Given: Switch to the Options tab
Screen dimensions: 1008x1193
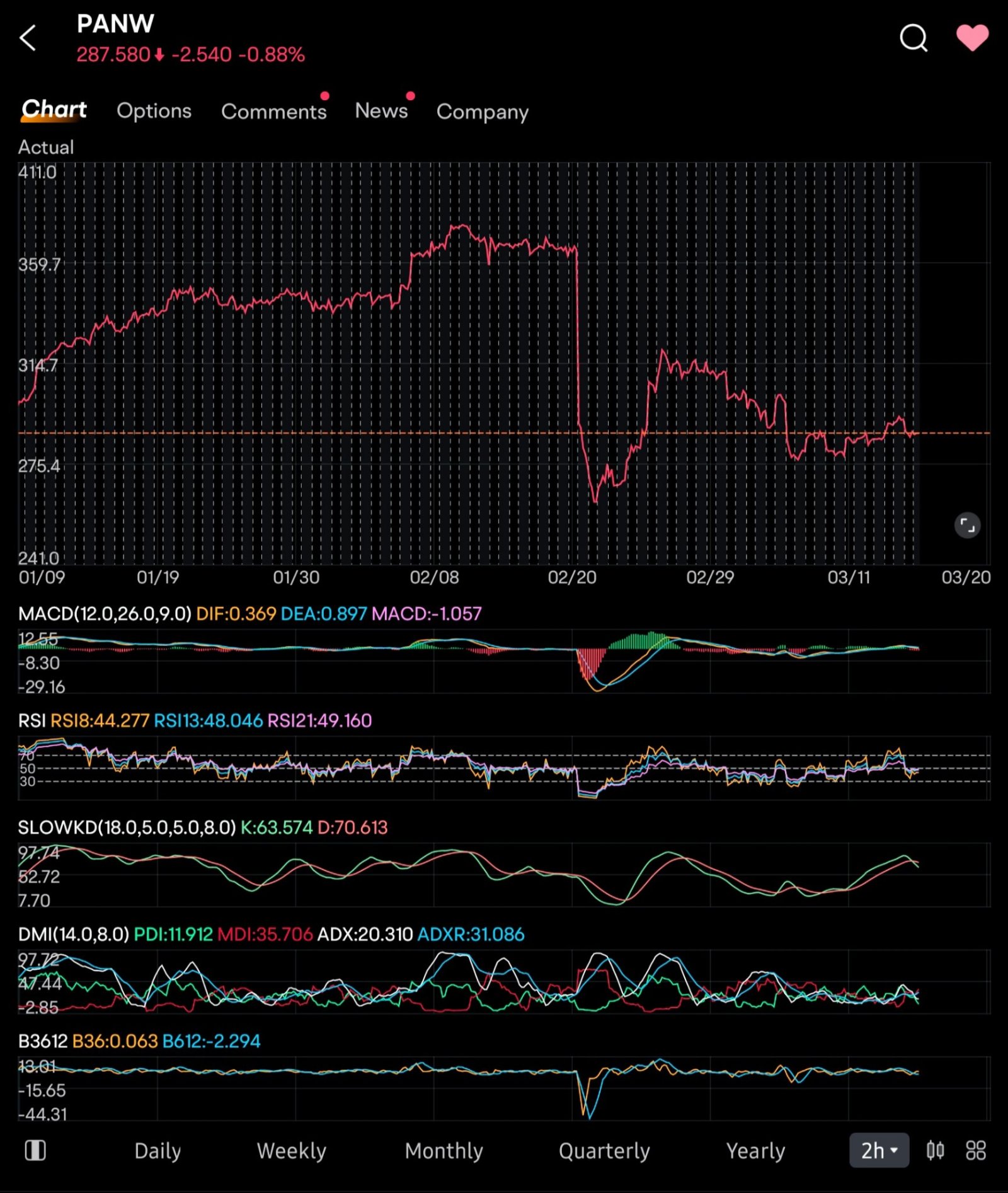Looking at the screenshot, I should click(x=154, y=111).
